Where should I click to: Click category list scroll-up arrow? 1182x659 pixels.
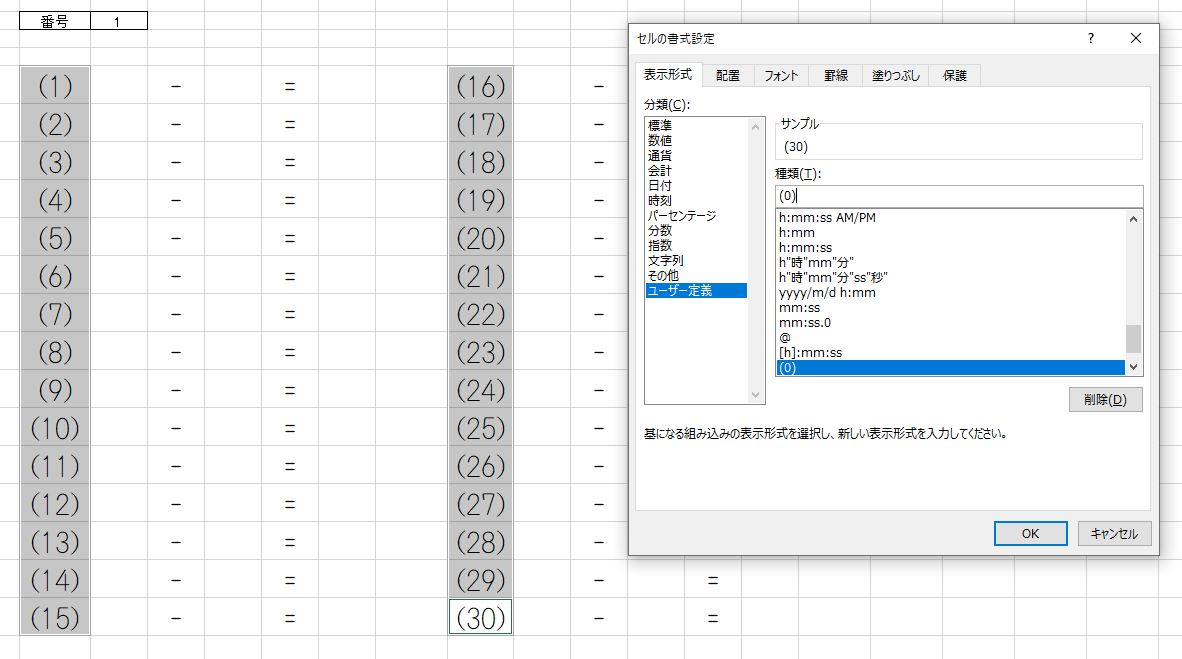coord(755,127)
